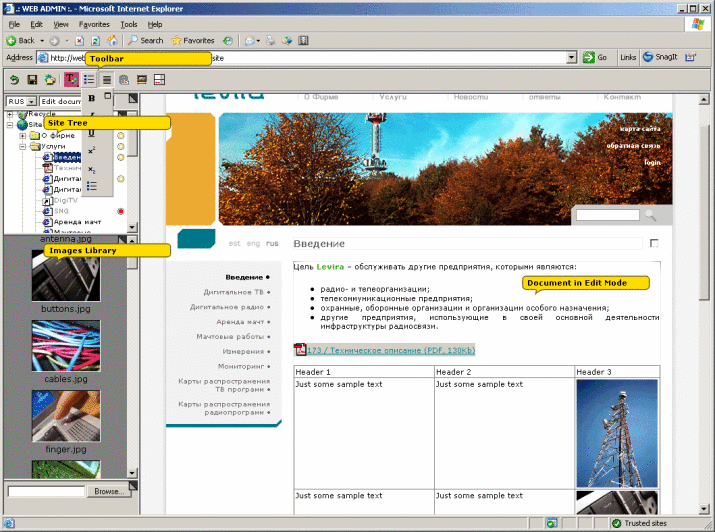Click the Go button next to address bar
715x532 pixels.
coord(596,57)
